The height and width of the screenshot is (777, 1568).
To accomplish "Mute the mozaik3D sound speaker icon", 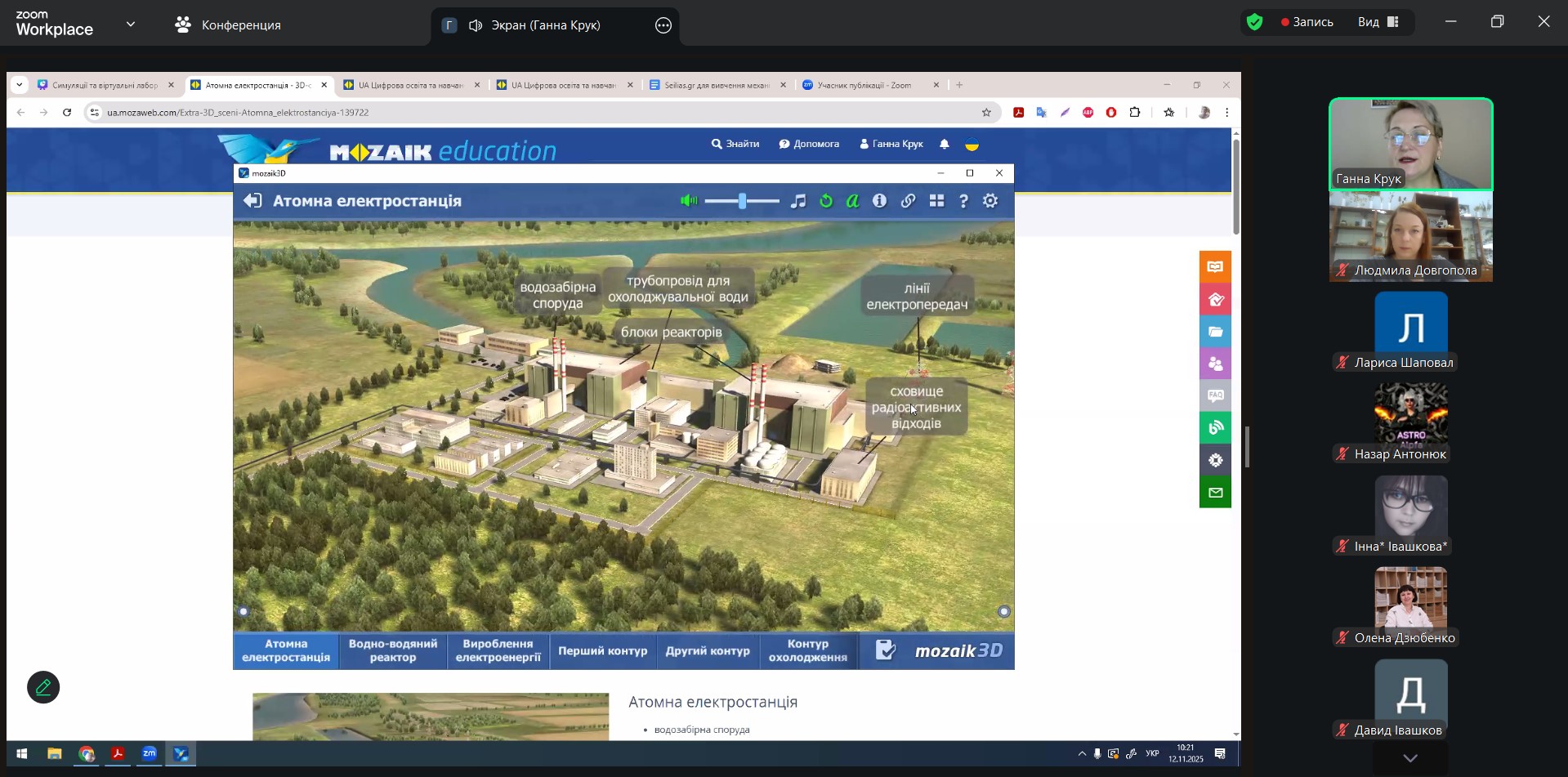I will pyautogui.click(x=689, y=201).
